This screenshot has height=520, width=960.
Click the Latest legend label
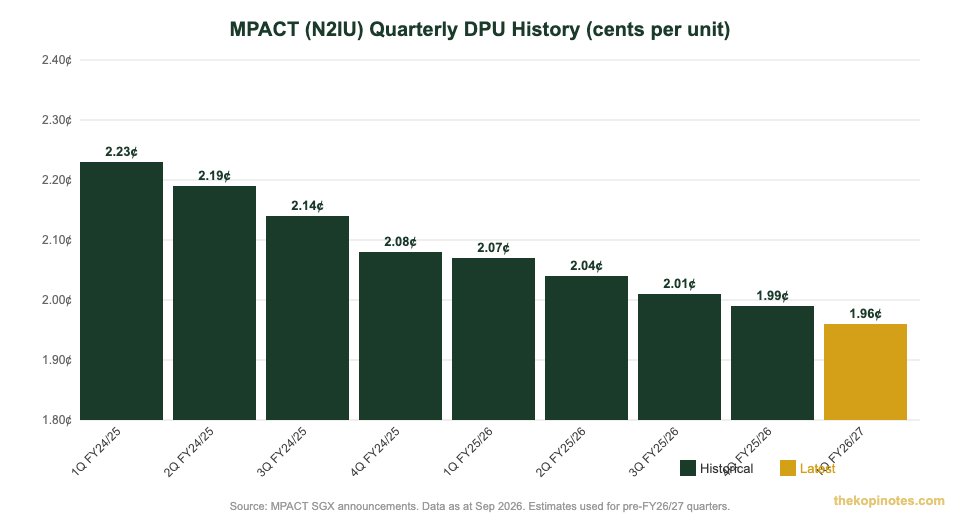pos(817,469)
